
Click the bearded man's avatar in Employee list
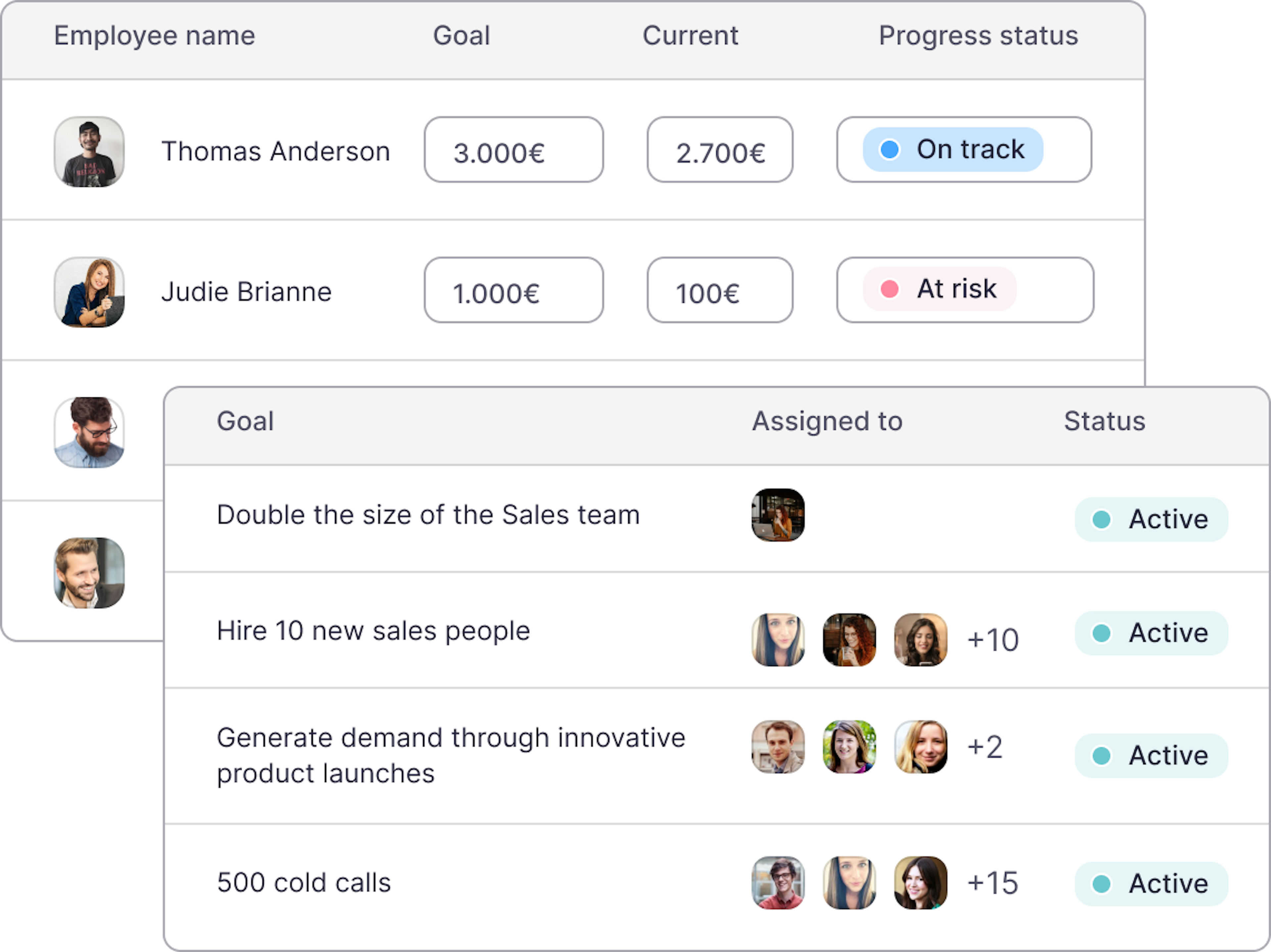click(89, 432)
